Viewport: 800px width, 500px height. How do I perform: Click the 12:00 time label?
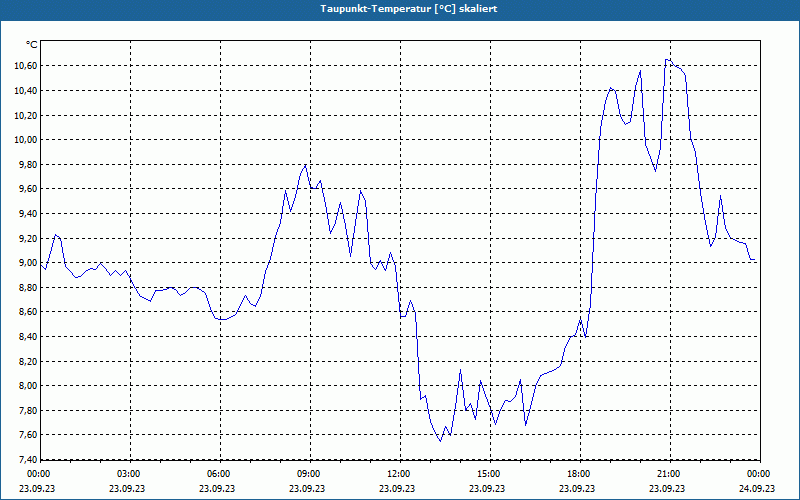(x=399, y=474)
